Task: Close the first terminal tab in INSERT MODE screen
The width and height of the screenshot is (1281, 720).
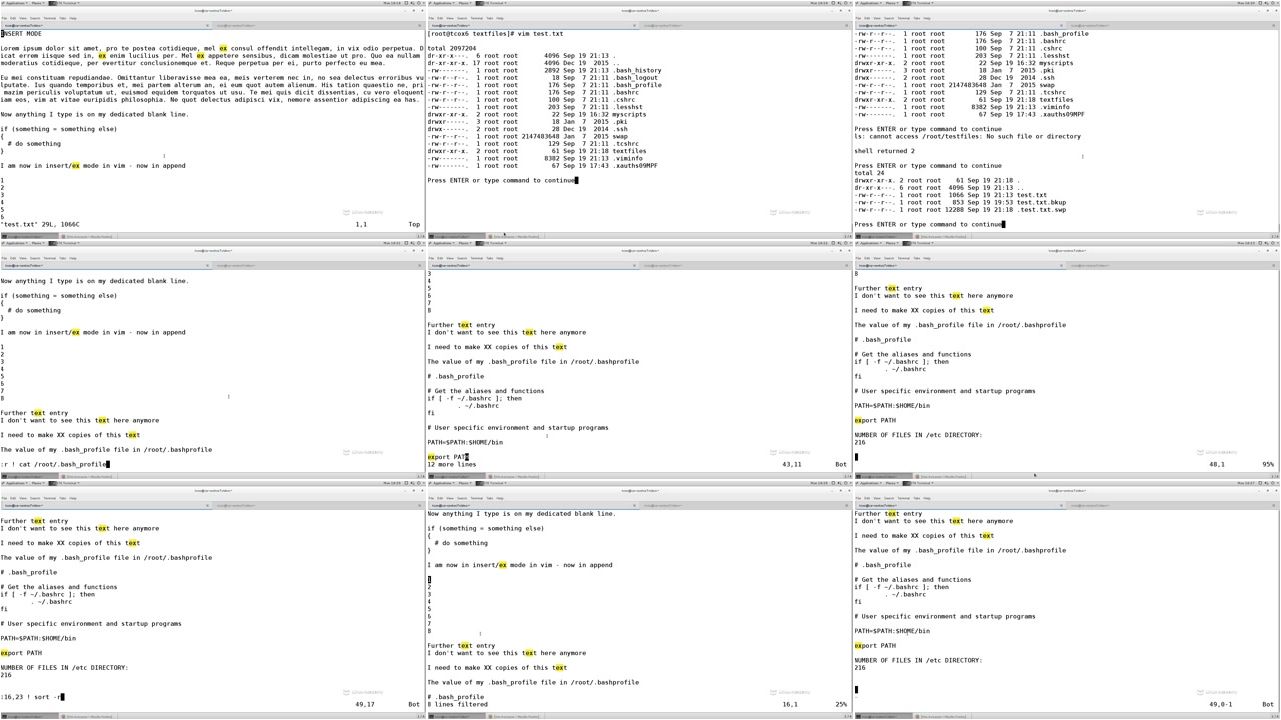Action: [x=209, y=25]
